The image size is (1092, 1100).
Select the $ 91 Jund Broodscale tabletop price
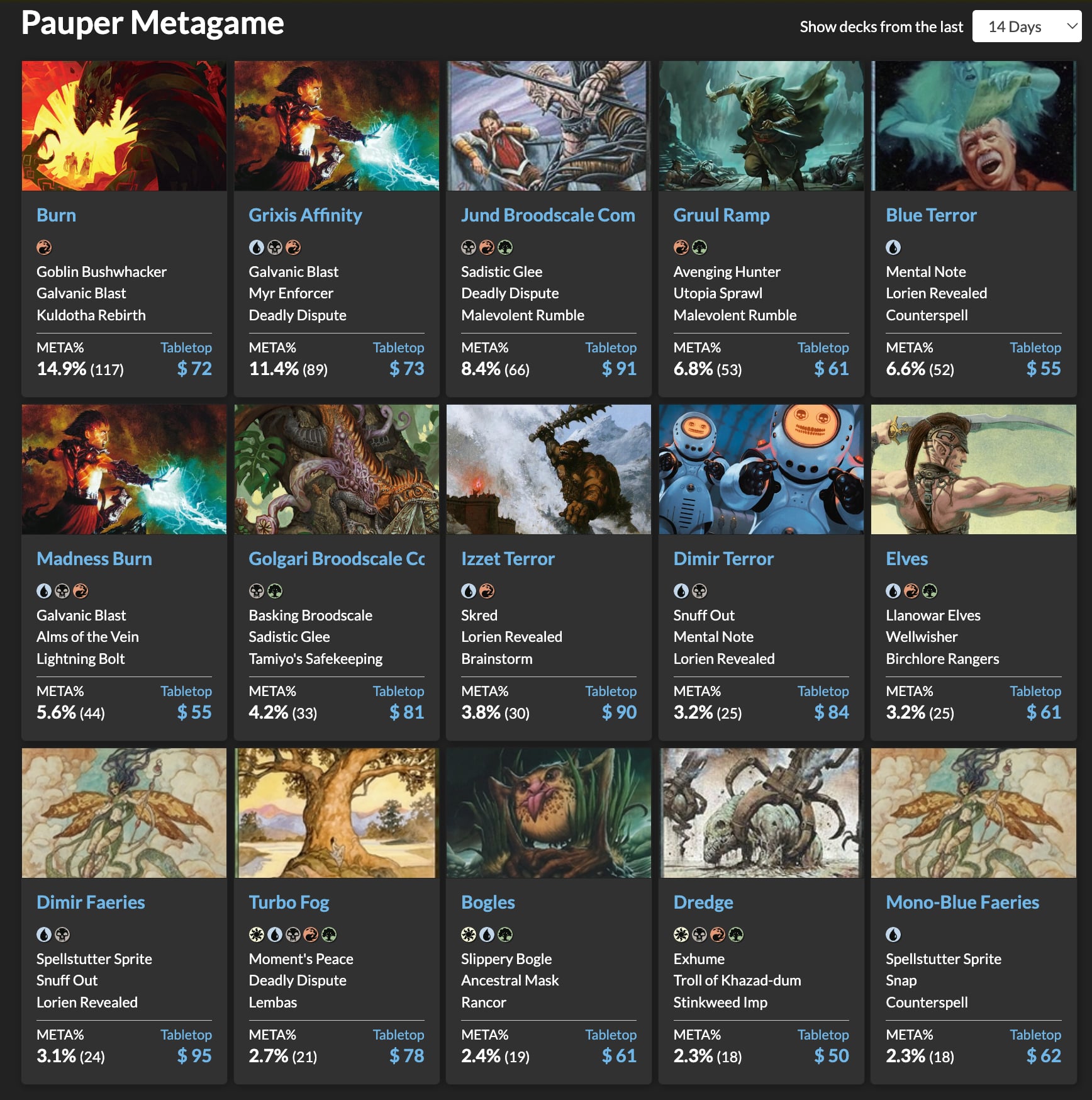pyautogui.click(x=619, y=369)
